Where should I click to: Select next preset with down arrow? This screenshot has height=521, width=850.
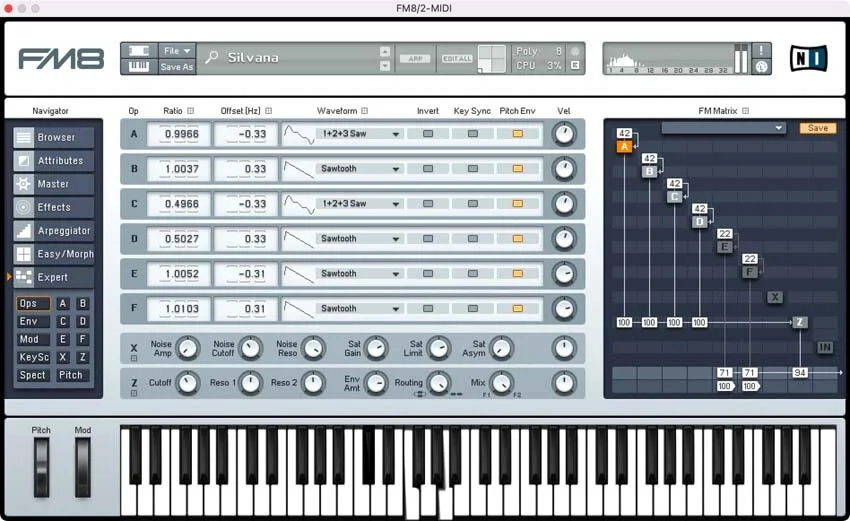click(385, 66)
